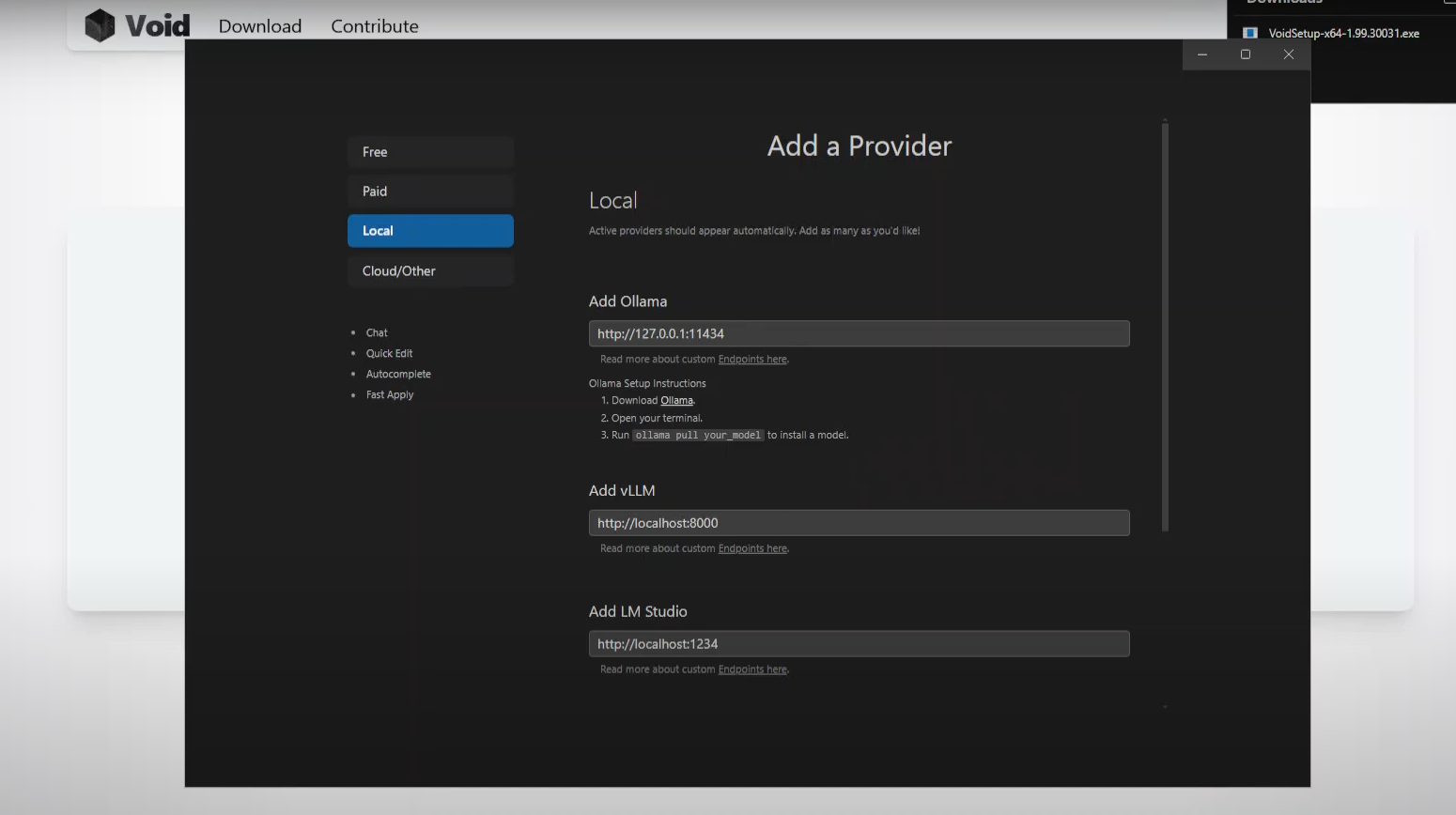The height and width of the screenshot is (815, 1456).
Task: Open Endpoints here link under LM Studio
Action: click(x=752, y=669)
